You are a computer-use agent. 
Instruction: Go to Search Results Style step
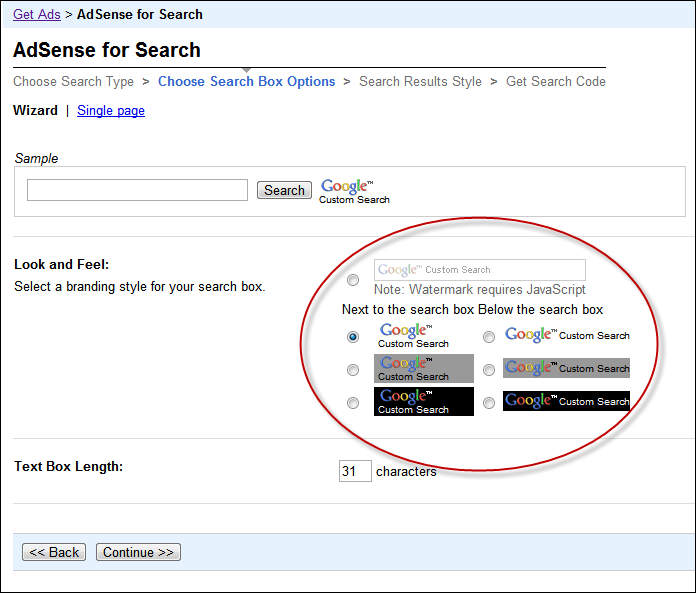click(420, 81)
